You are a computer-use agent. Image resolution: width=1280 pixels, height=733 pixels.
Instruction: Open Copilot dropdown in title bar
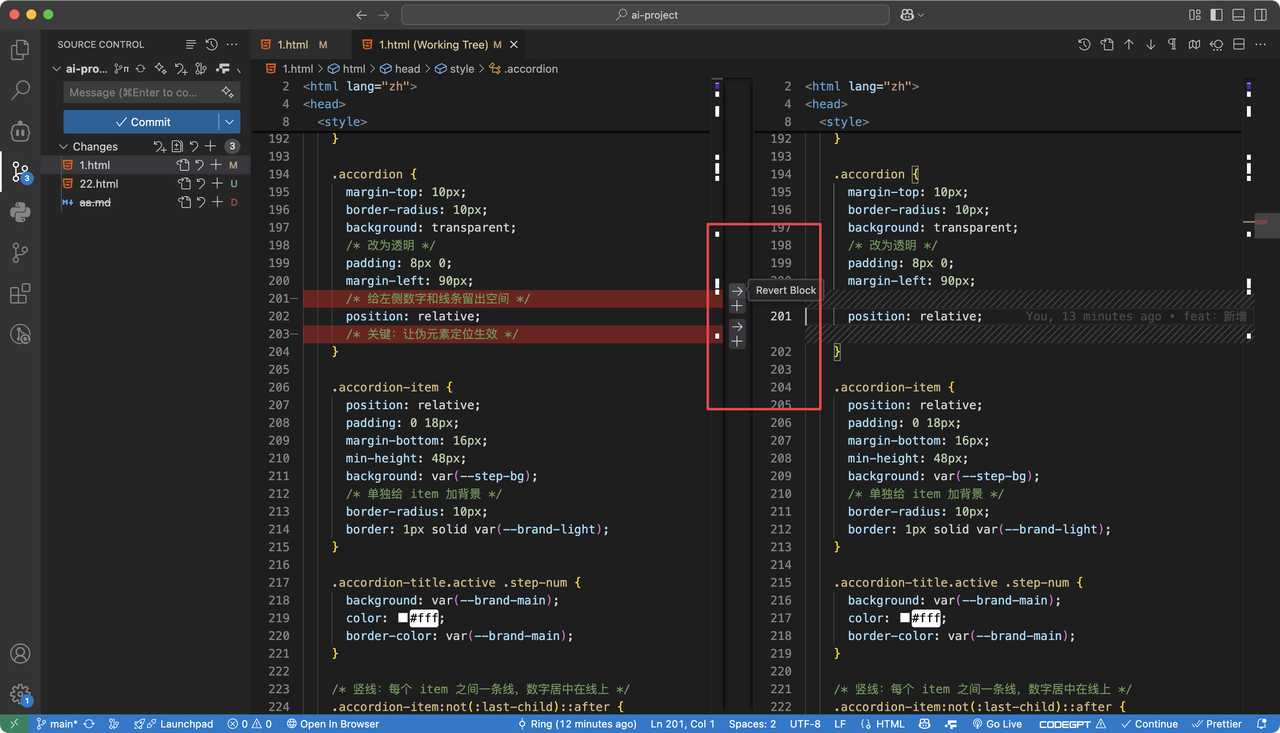tap(913, 15)
